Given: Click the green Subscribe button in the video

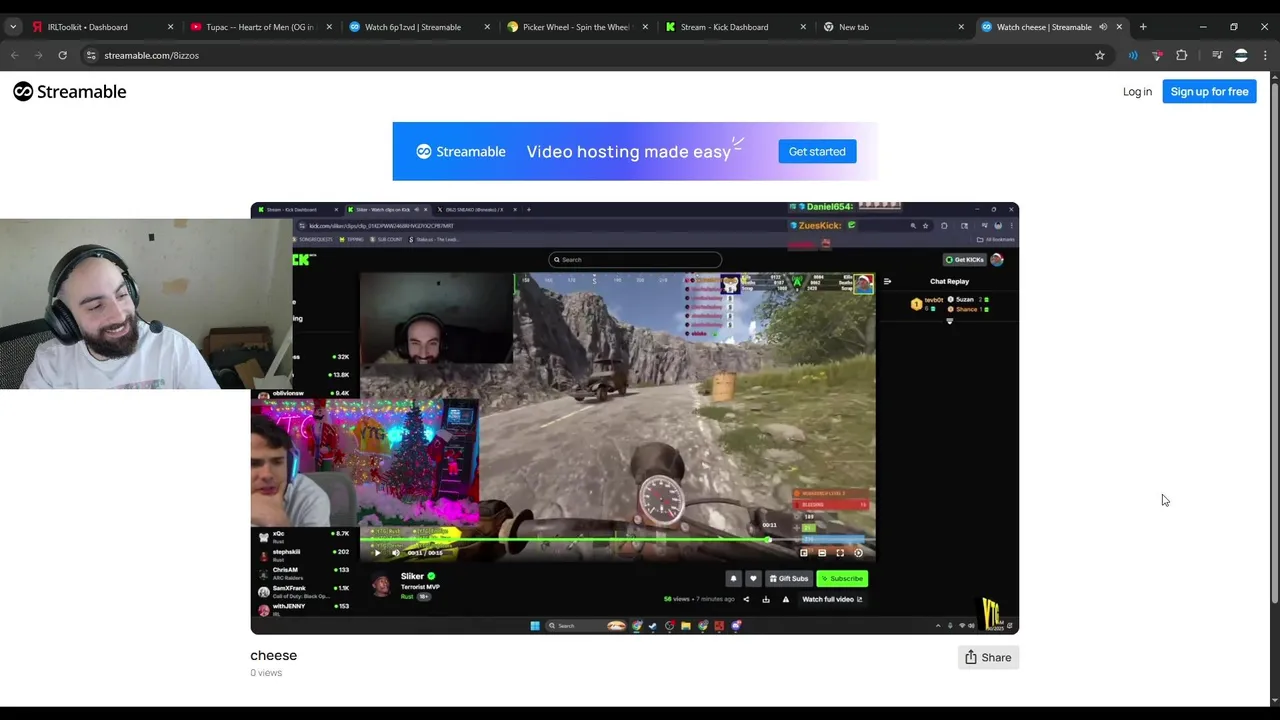Looking at the screenshot, I should 842,578.
